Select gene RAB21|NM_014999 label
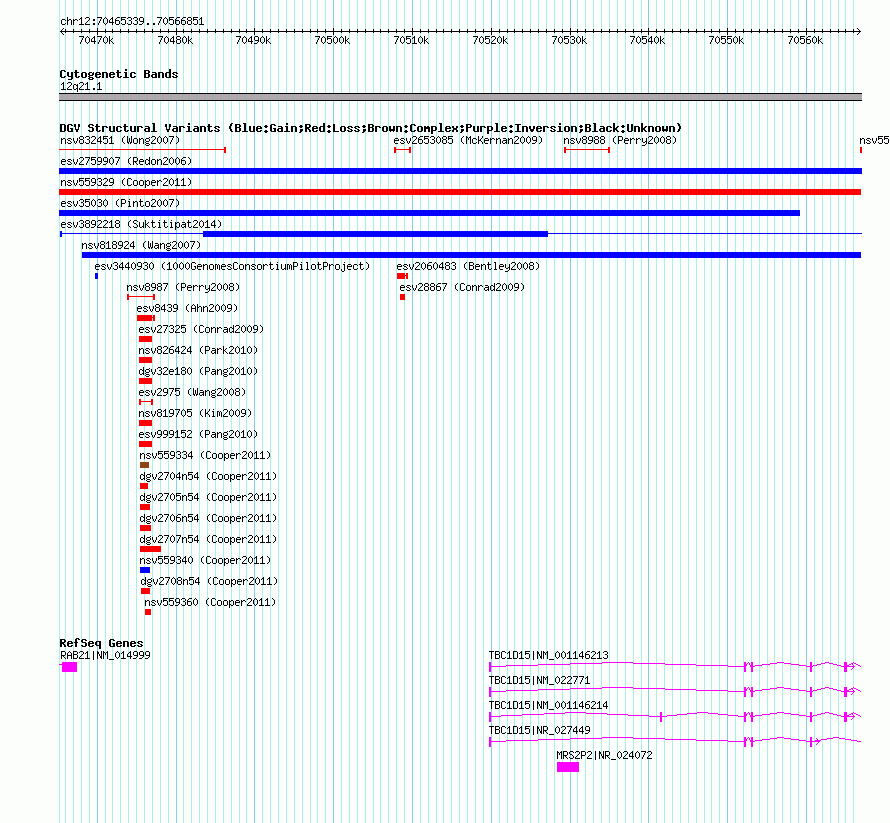Viewport: 890px width, 823px height. click(105, 655)
